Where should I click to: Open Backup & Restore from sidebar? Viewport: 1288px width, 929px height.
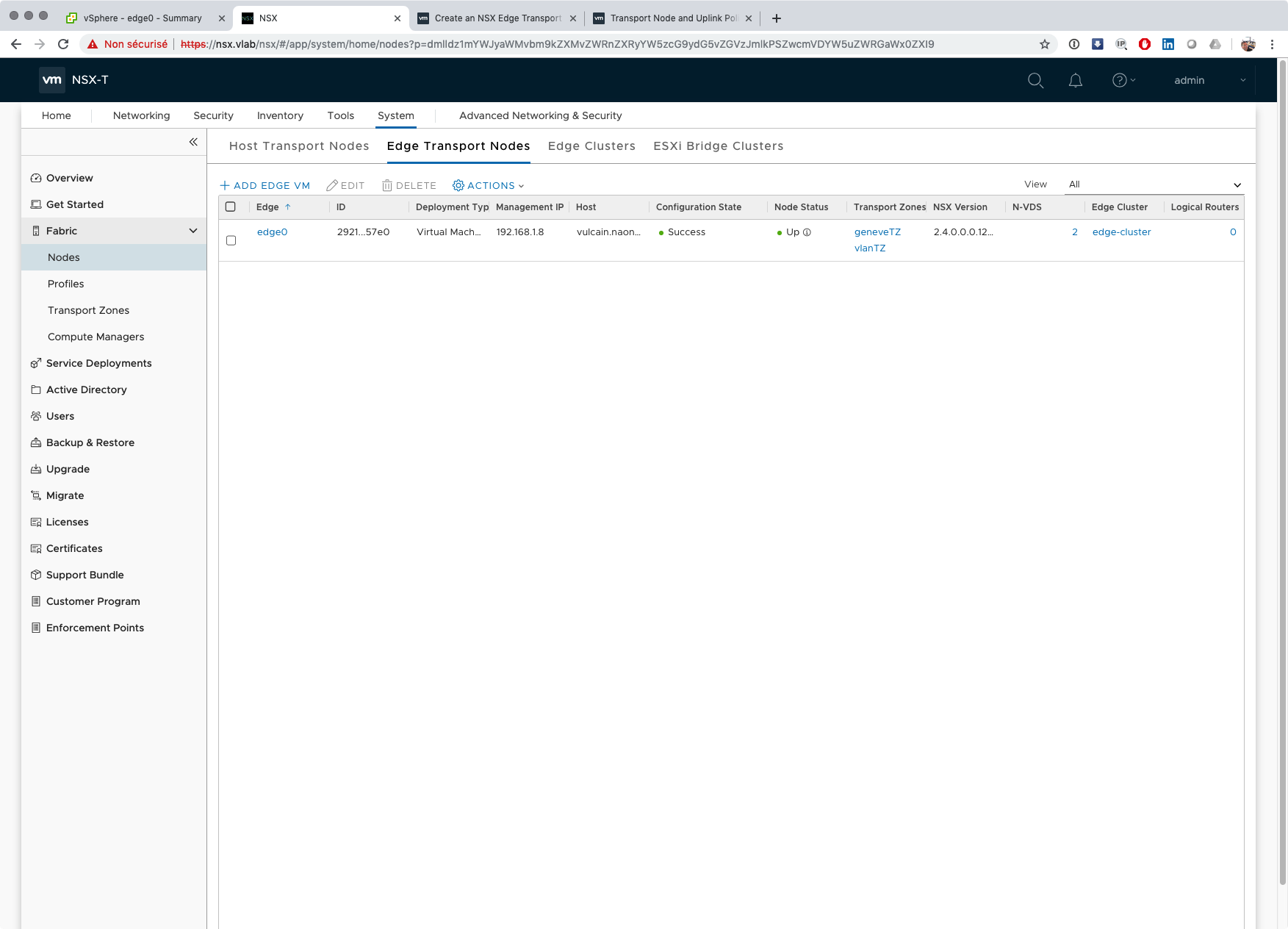pos(90,442)
